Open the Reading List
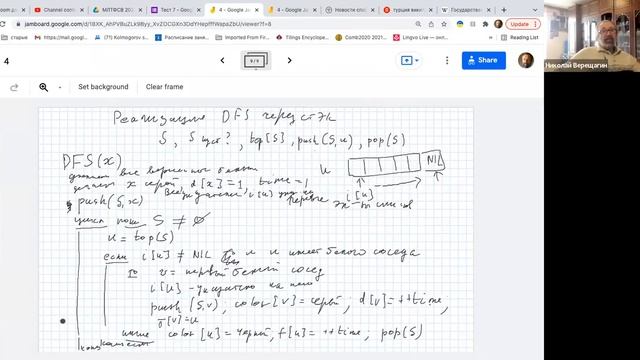 520,37
